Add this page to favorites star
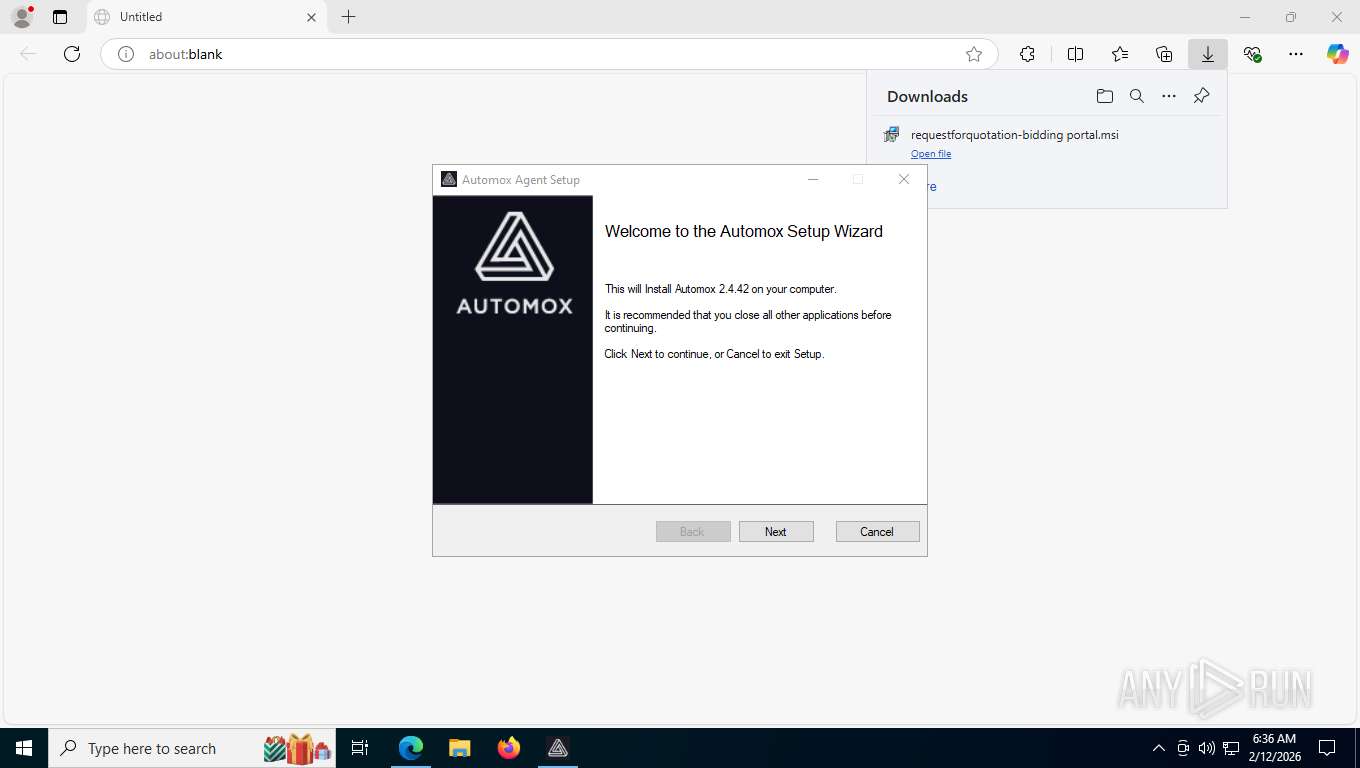Image resolution: width=1360 pixels, height=768 pixels. [974, 54]
